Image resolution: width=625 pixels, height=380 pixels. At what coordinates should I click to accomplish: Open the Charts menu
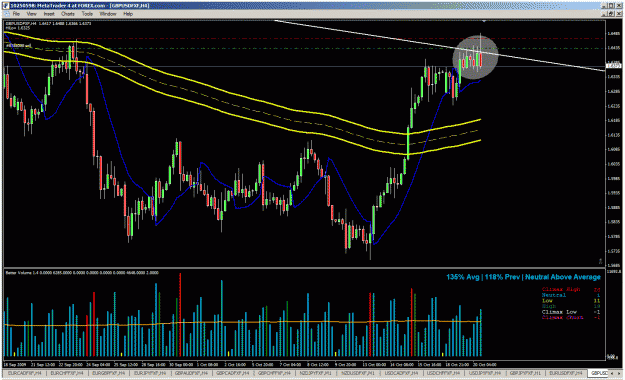pos(68,14)
